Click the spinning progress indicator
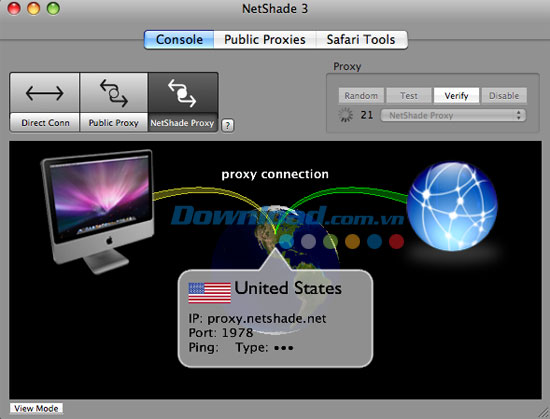 coord(346,115)
